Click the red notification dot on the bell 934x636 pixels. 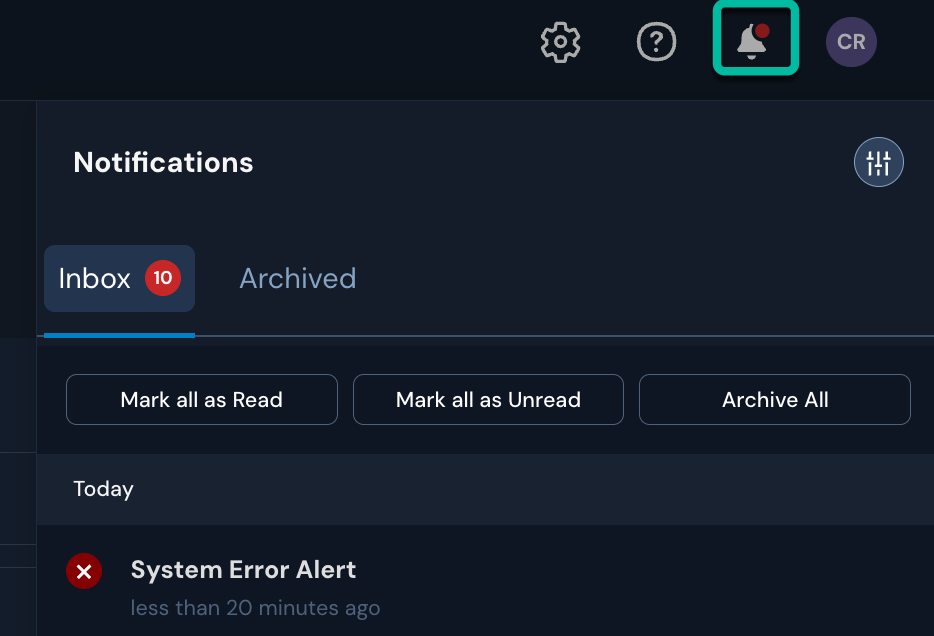coord(765,29)
